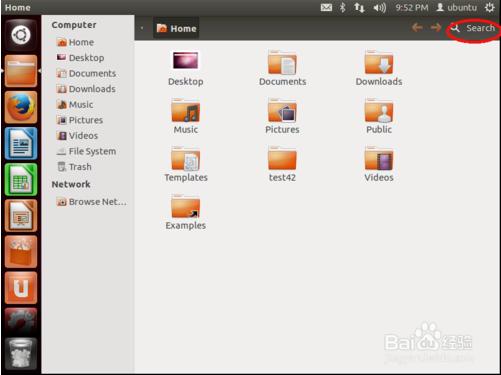The image size is (501, 375).
Task: Click the Search button in toolbar
Action: click(473, 28)
